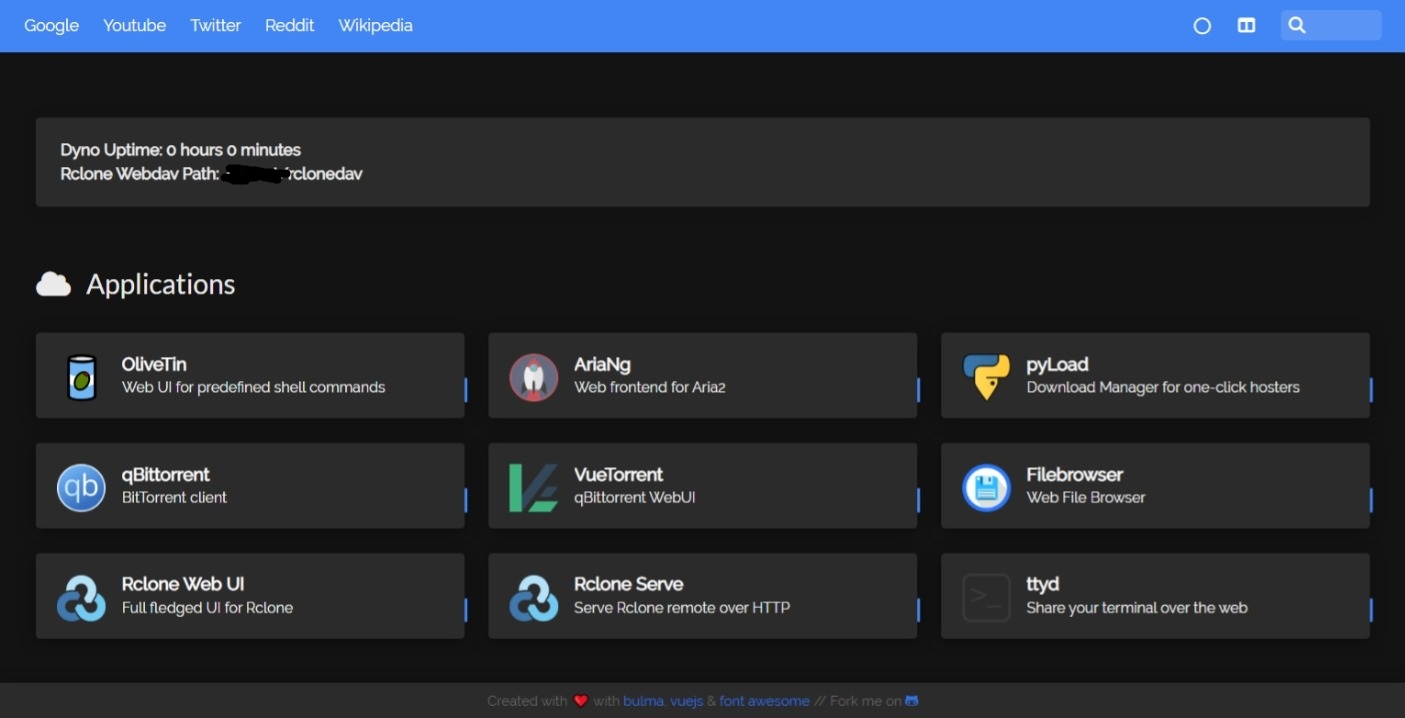Click 'Share your terminal over the web' text
The image size is (1405, 718).
[1137, 607]
